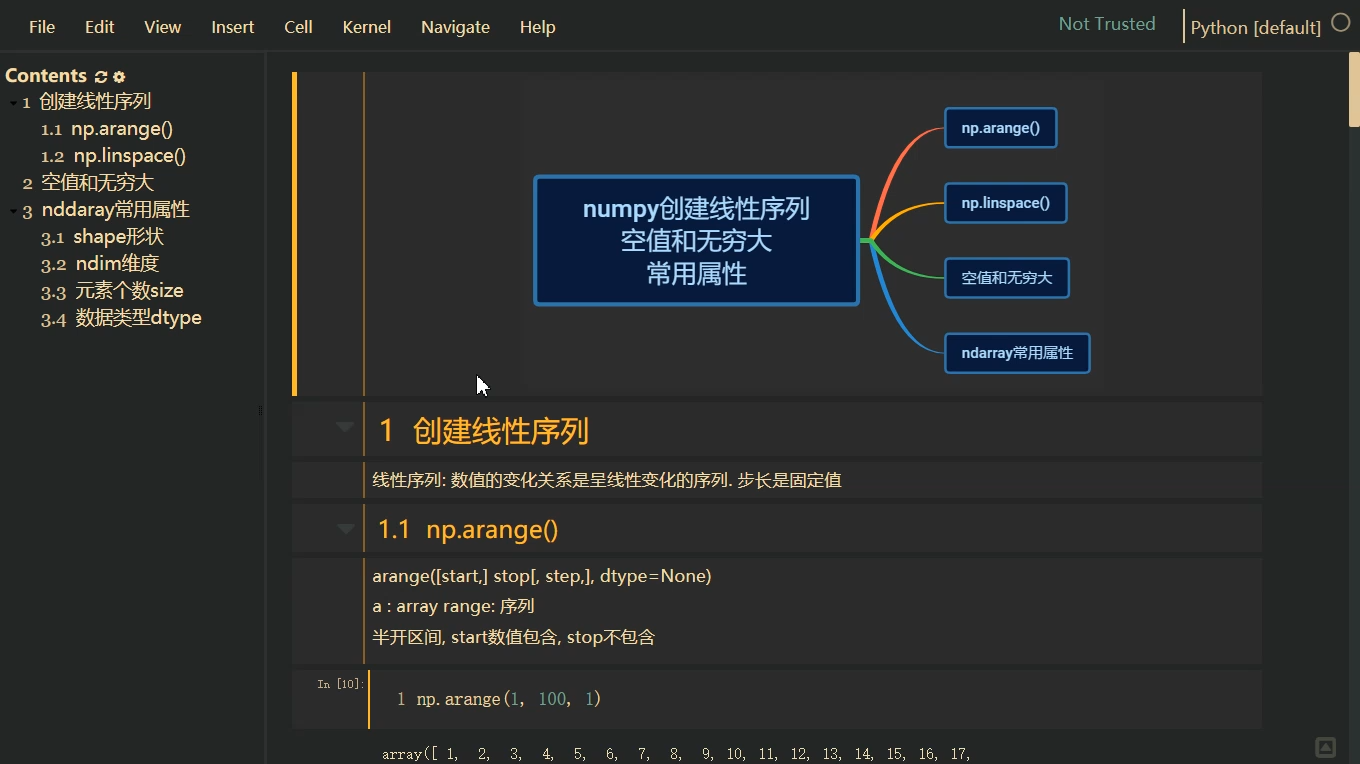This screenshot has width=1360, height=764.
Task: Click the arange([start,] stop...) signature text
Action: [542, 576]
